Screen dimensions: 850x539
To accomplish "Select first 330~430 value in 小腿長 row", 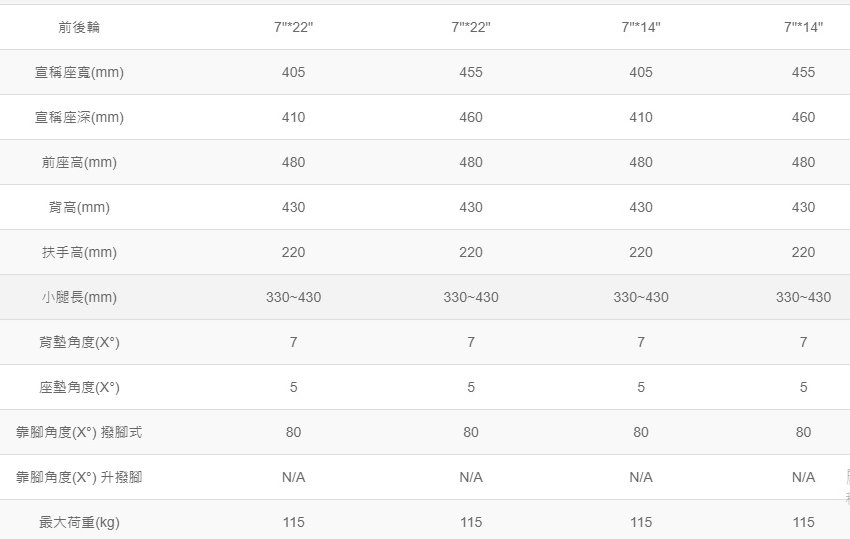I will (x=293, y=297).
